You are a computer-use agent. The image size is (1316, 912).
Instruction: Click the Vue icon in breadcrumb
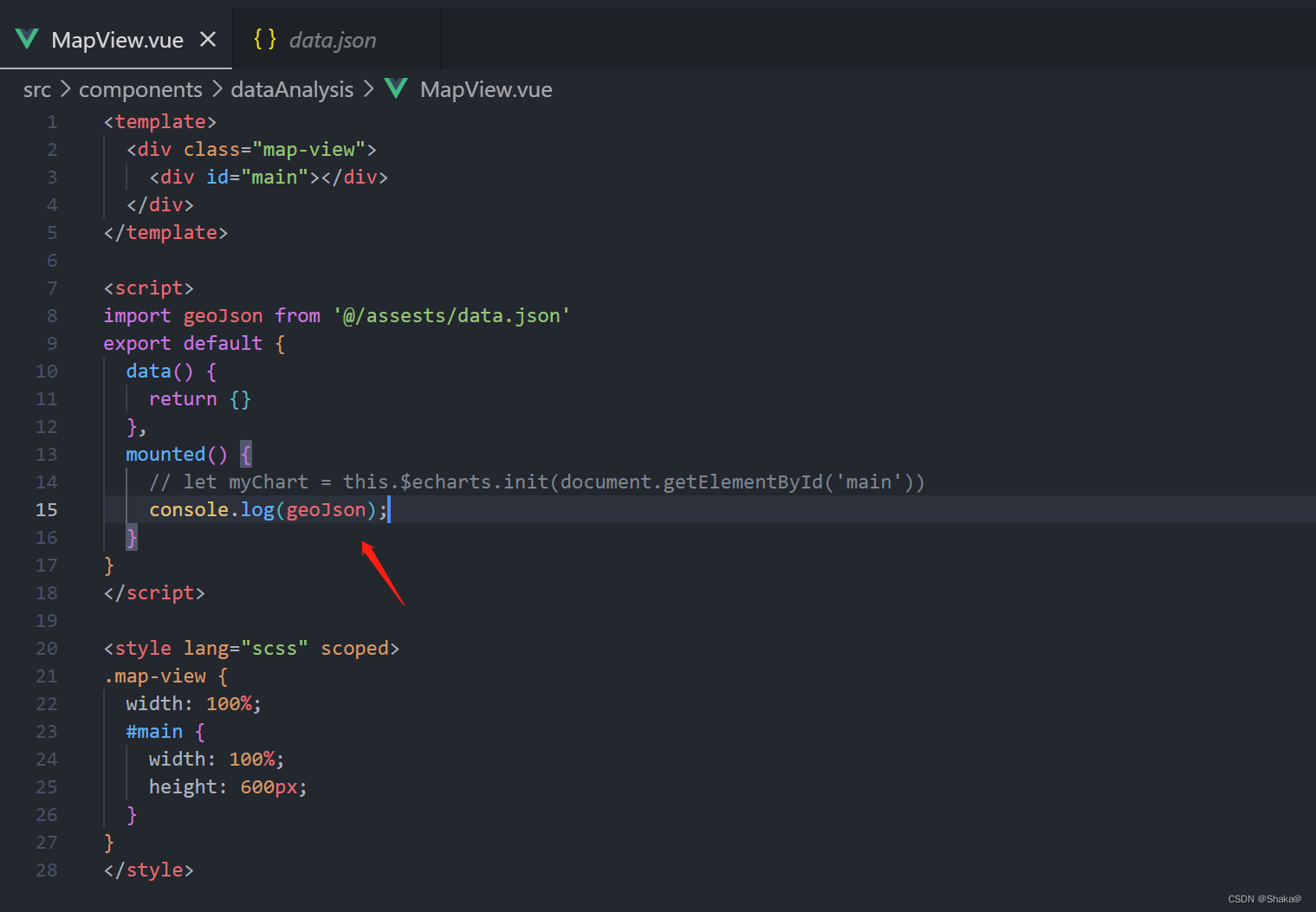click(396, 88)
